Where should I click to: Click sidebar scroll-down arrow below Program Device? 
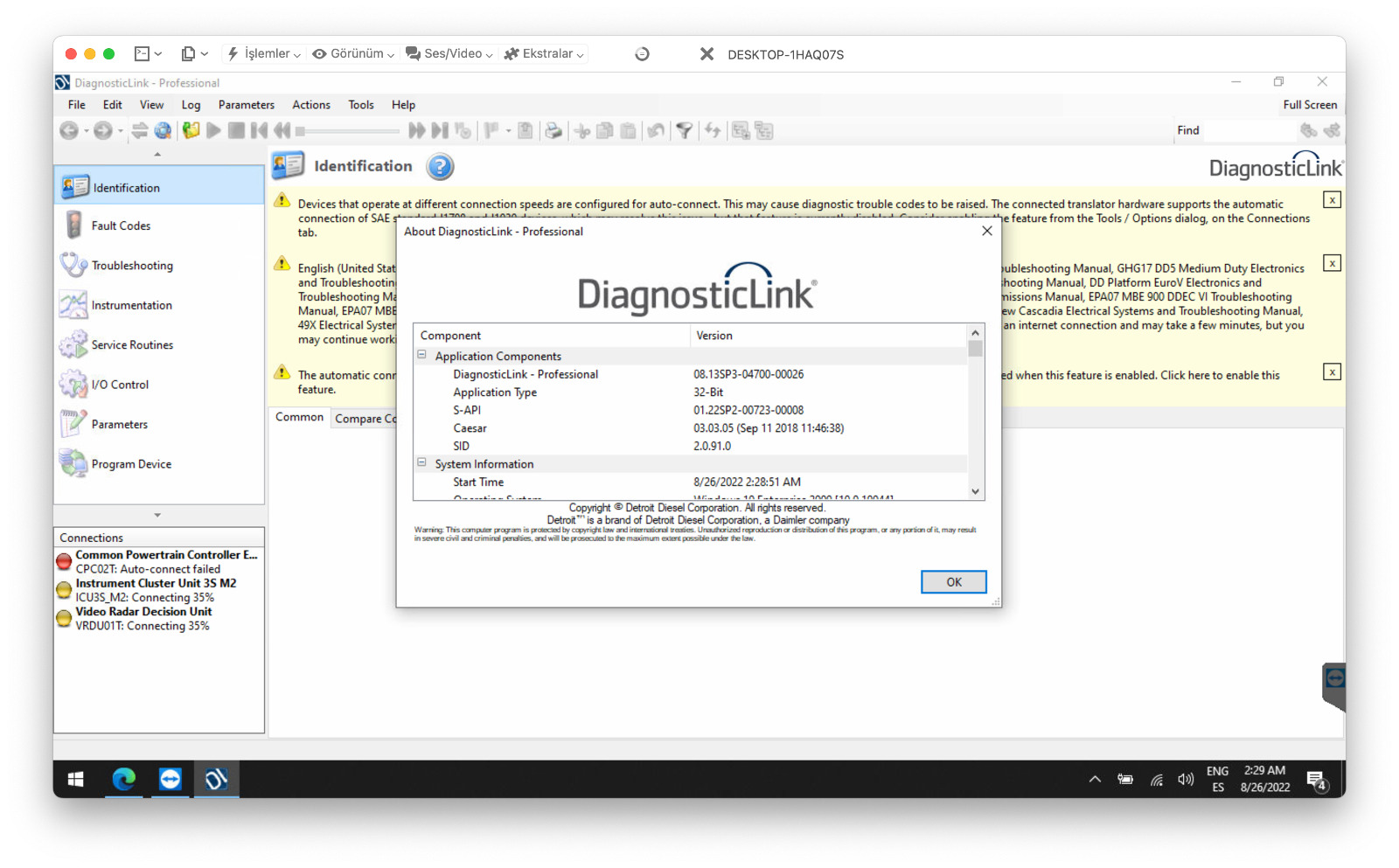coord(157,515)
